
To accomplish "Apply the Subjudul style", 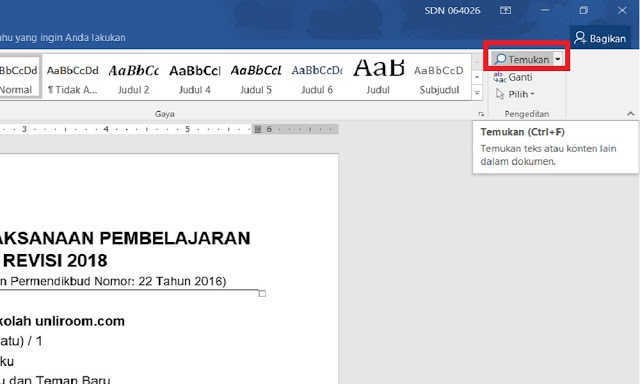I will tap(439, 79).
